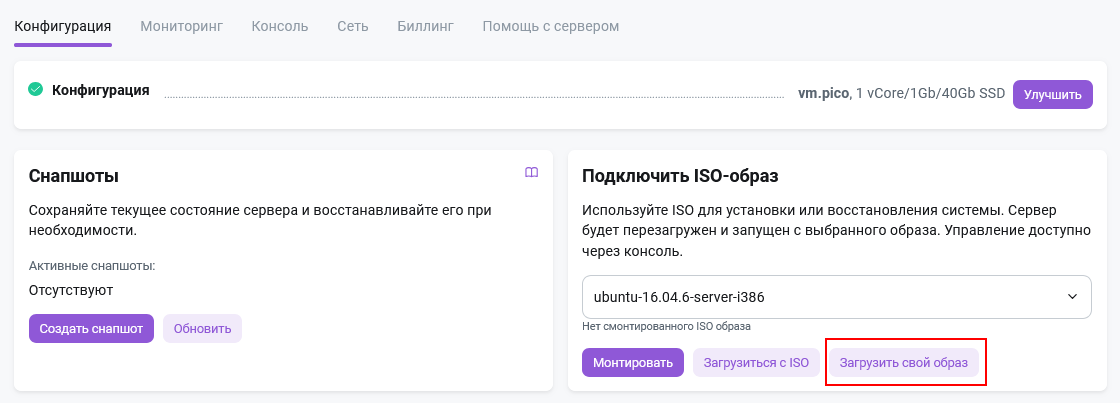The image size is (1120, 403).
Task: Click the Подключить ISO-образ heading
Action: [680, 176]
